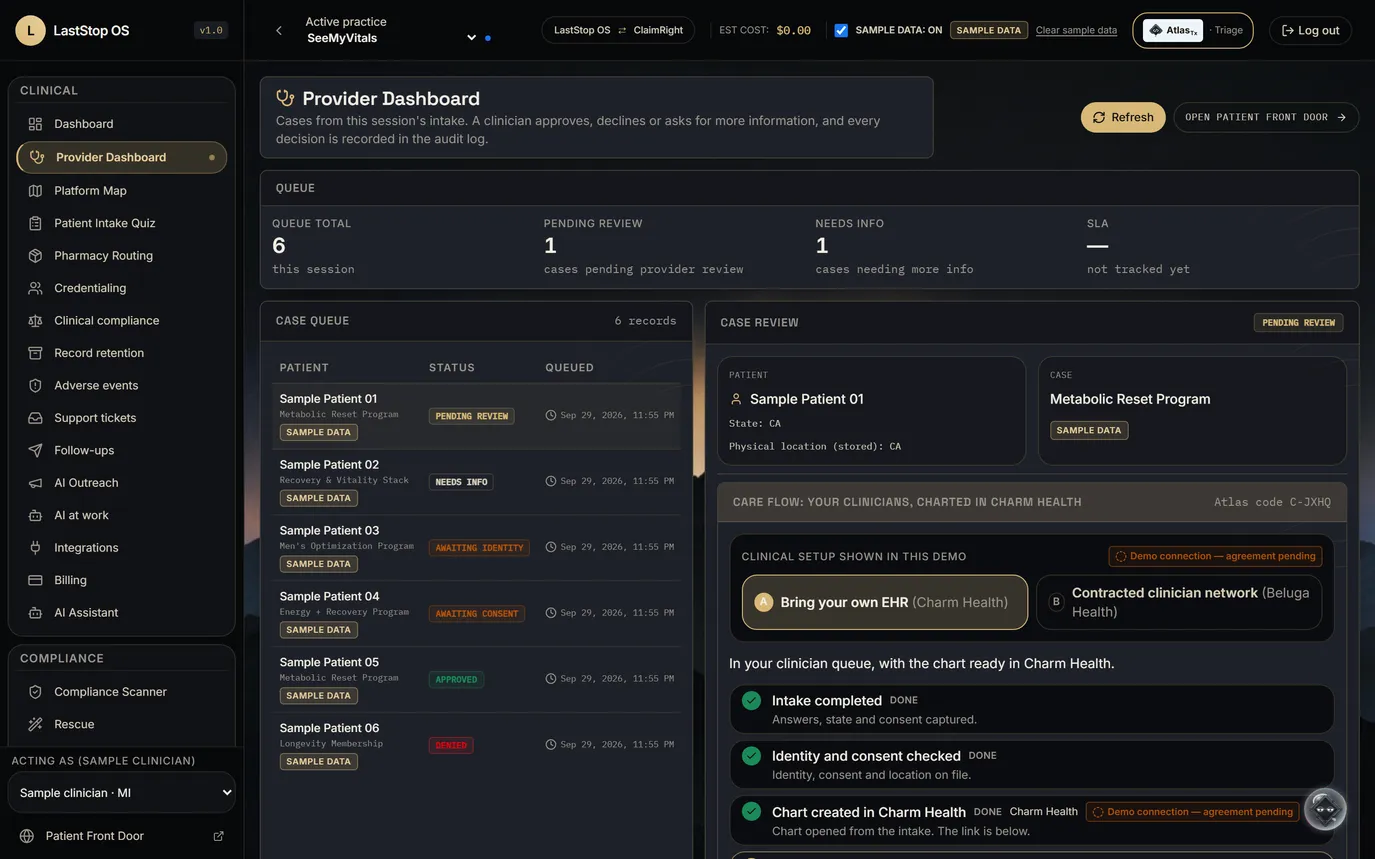
Task: Click the Adverse events shield icon
Action: click(35, 386)
